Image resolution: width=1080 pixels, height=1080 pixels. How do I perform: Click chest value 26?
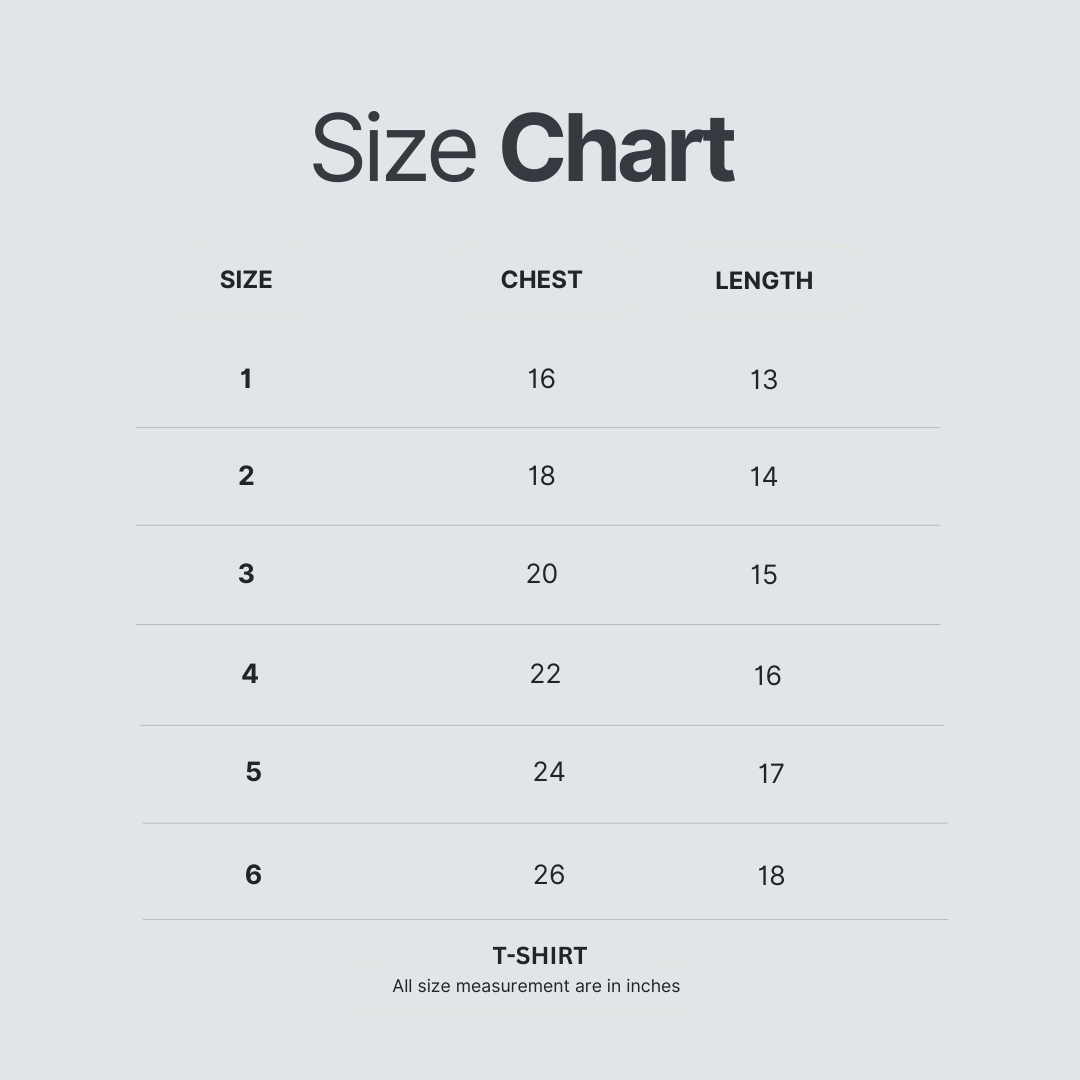tap(548, 875)
